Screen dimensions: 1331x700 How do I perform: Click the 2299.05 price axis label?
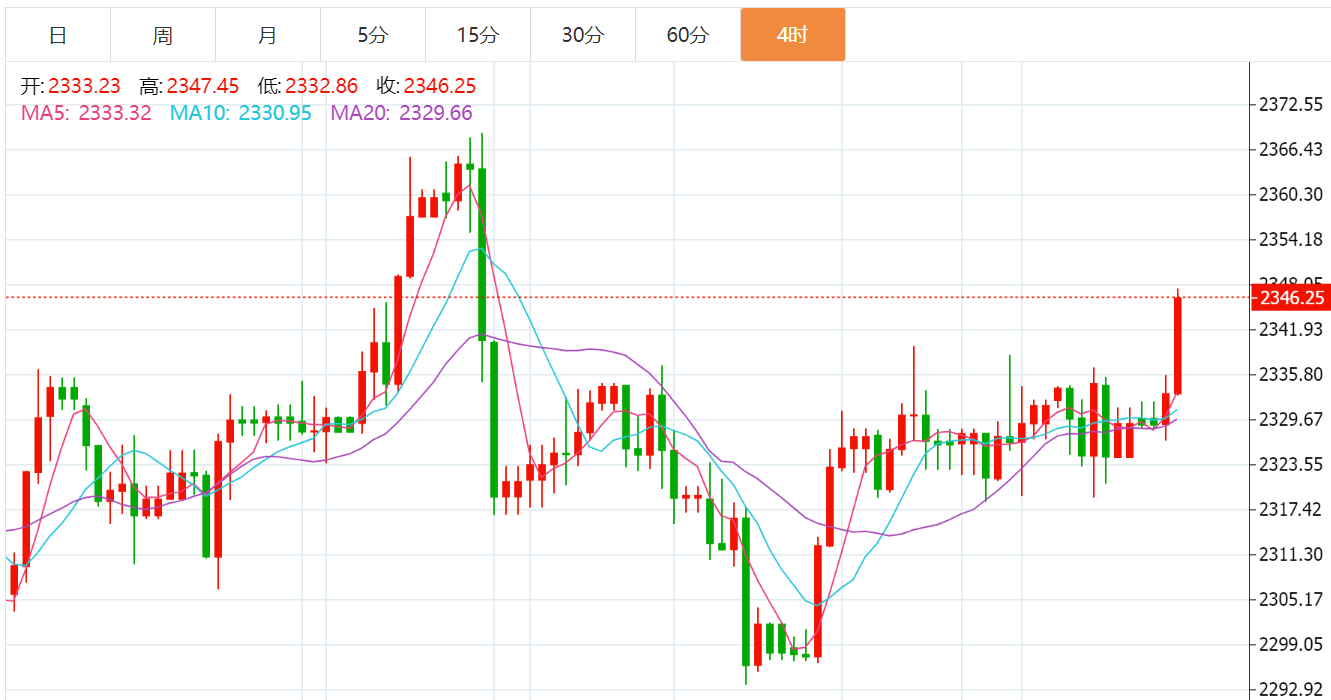coord(1291,644)
